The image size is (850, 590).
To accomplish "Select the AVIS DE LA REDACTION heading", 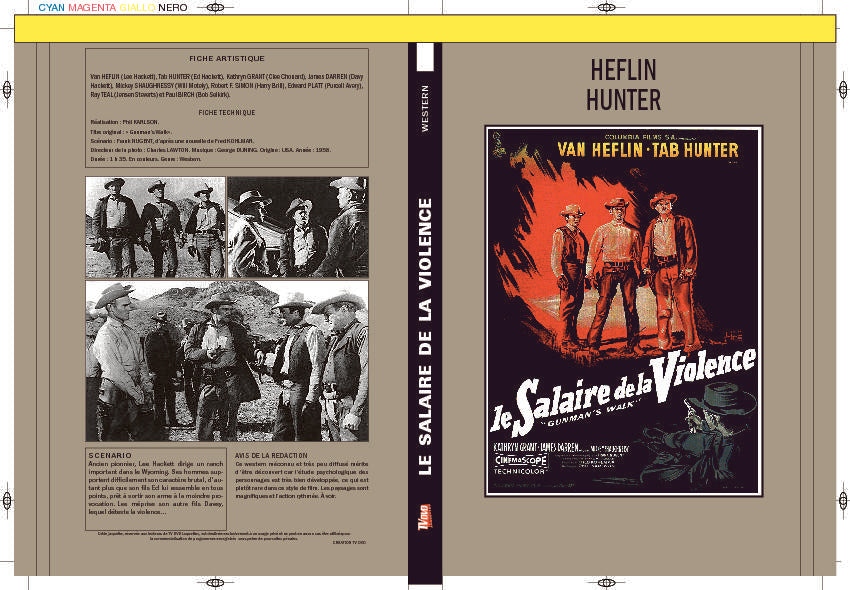I will click(x=271, y=456).
